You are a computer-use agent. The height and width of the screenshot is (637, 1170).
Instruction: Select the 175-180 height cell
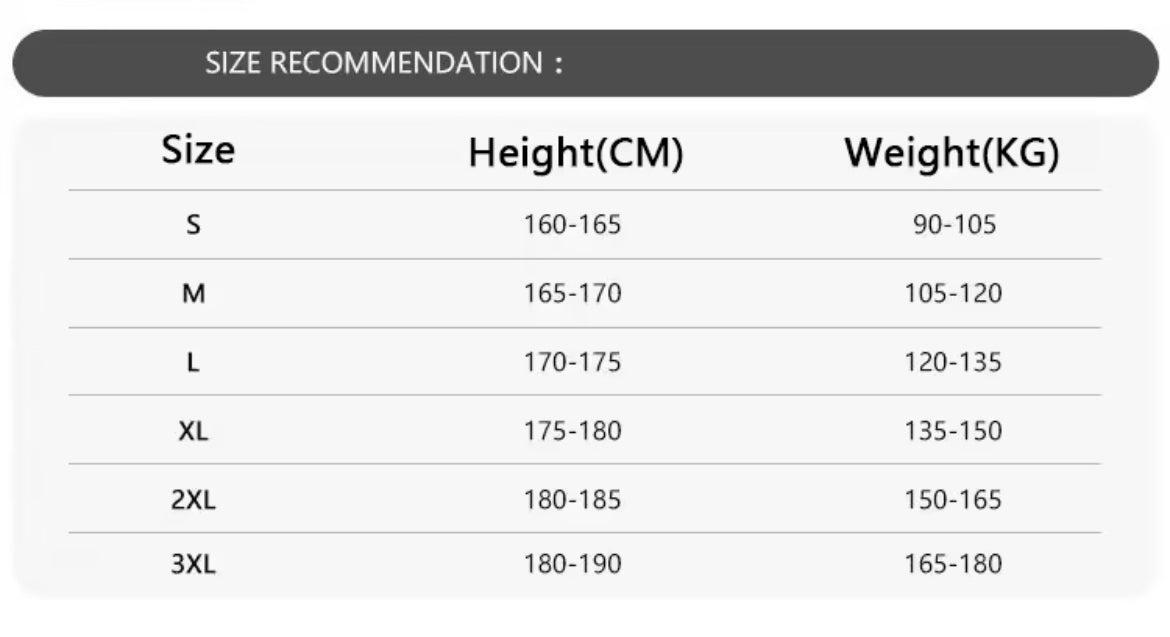click(572, 431)
